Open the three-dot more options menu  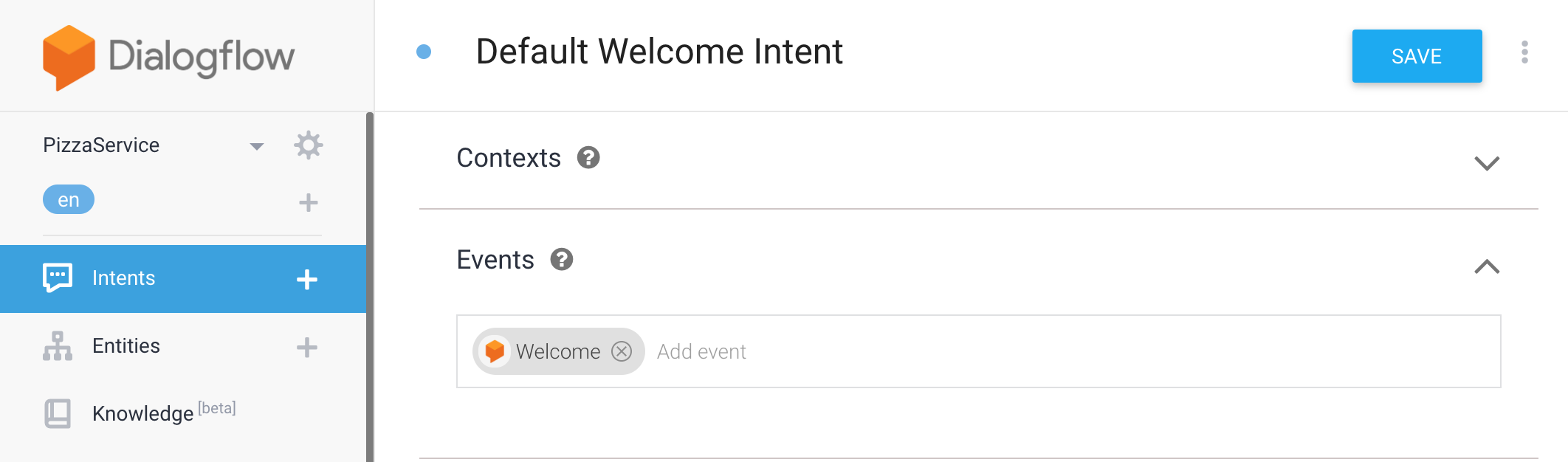click(x=1524, y=52)
